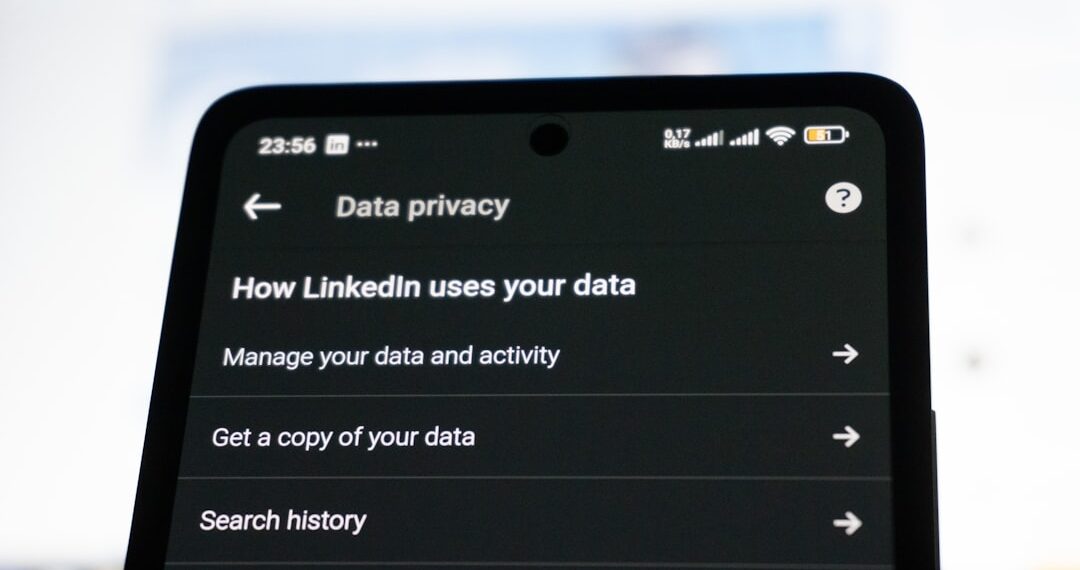Tap the LinkedIn notification icon in status bar

[337, 145]
